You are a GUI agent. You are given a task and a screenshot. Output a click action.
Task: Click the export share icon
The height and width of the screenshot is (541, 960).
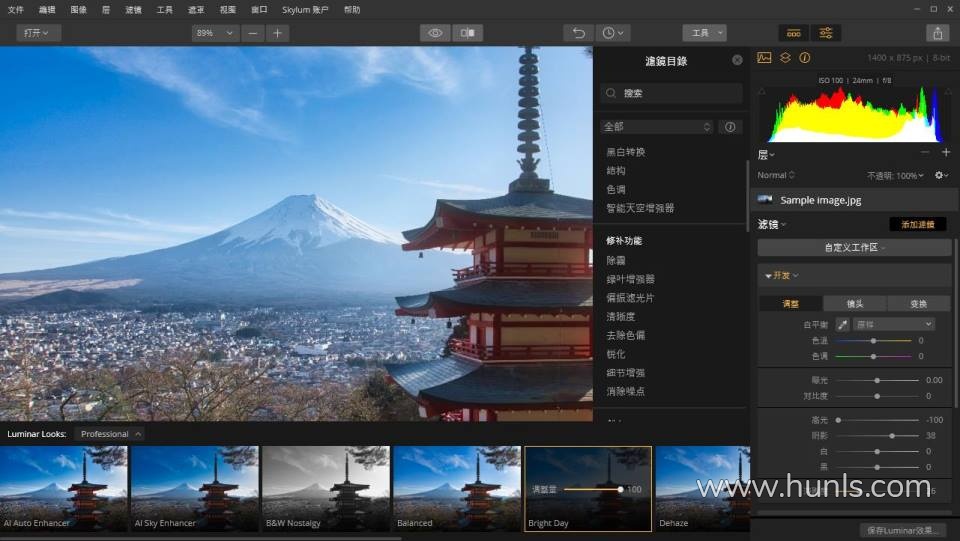pyautogui.click(x=937, y=33)
